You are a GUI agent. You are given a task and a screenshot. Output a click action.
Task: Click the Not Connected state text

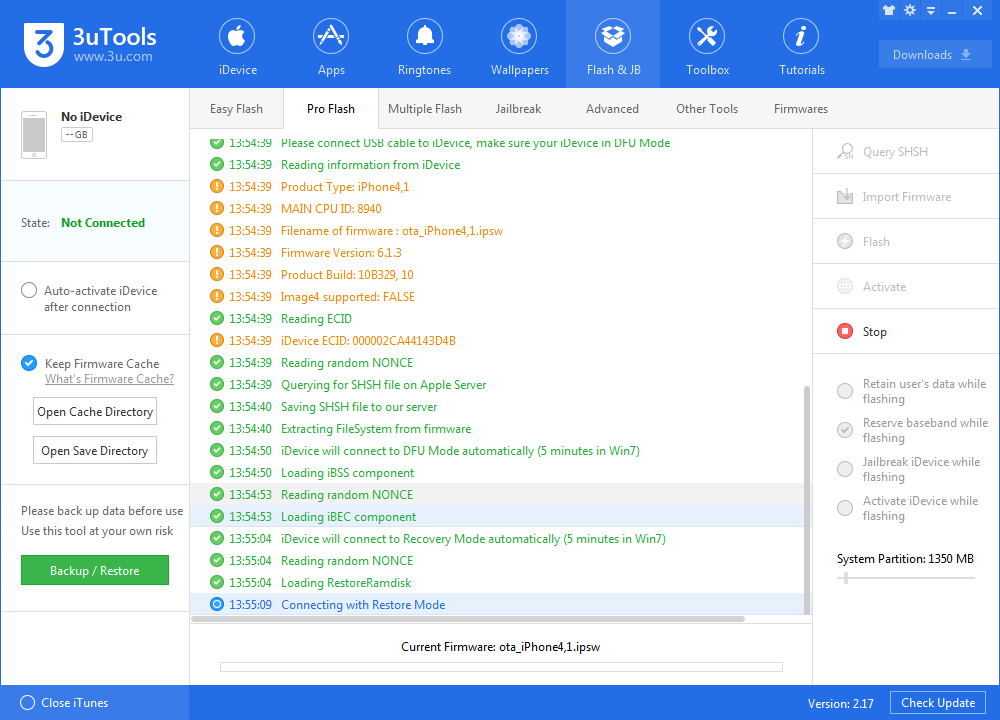(103, 223)
